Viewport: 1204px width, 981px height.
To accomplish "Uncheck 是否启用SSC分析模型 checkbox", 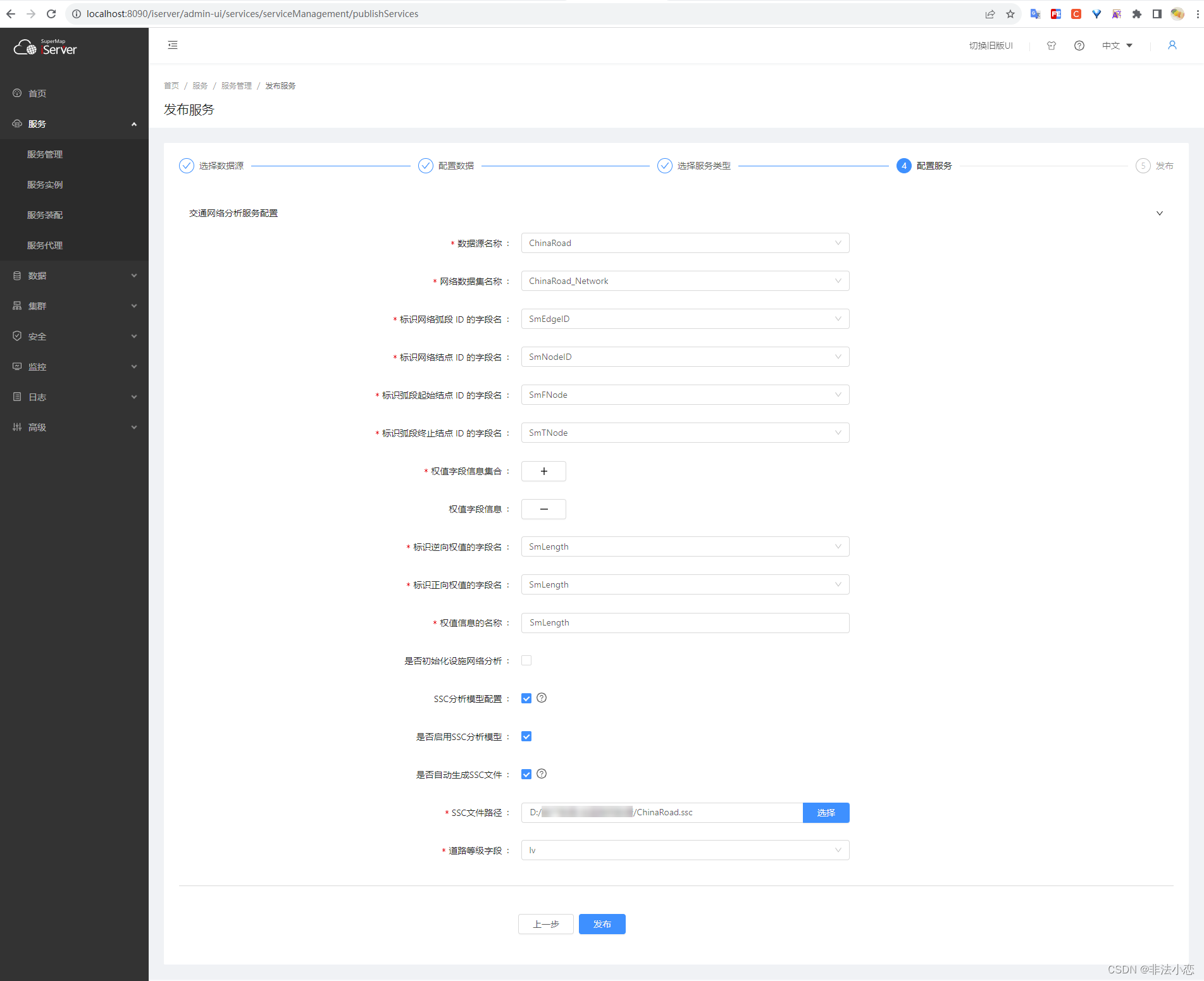I will pyautogui.click(x=526, y=736).
